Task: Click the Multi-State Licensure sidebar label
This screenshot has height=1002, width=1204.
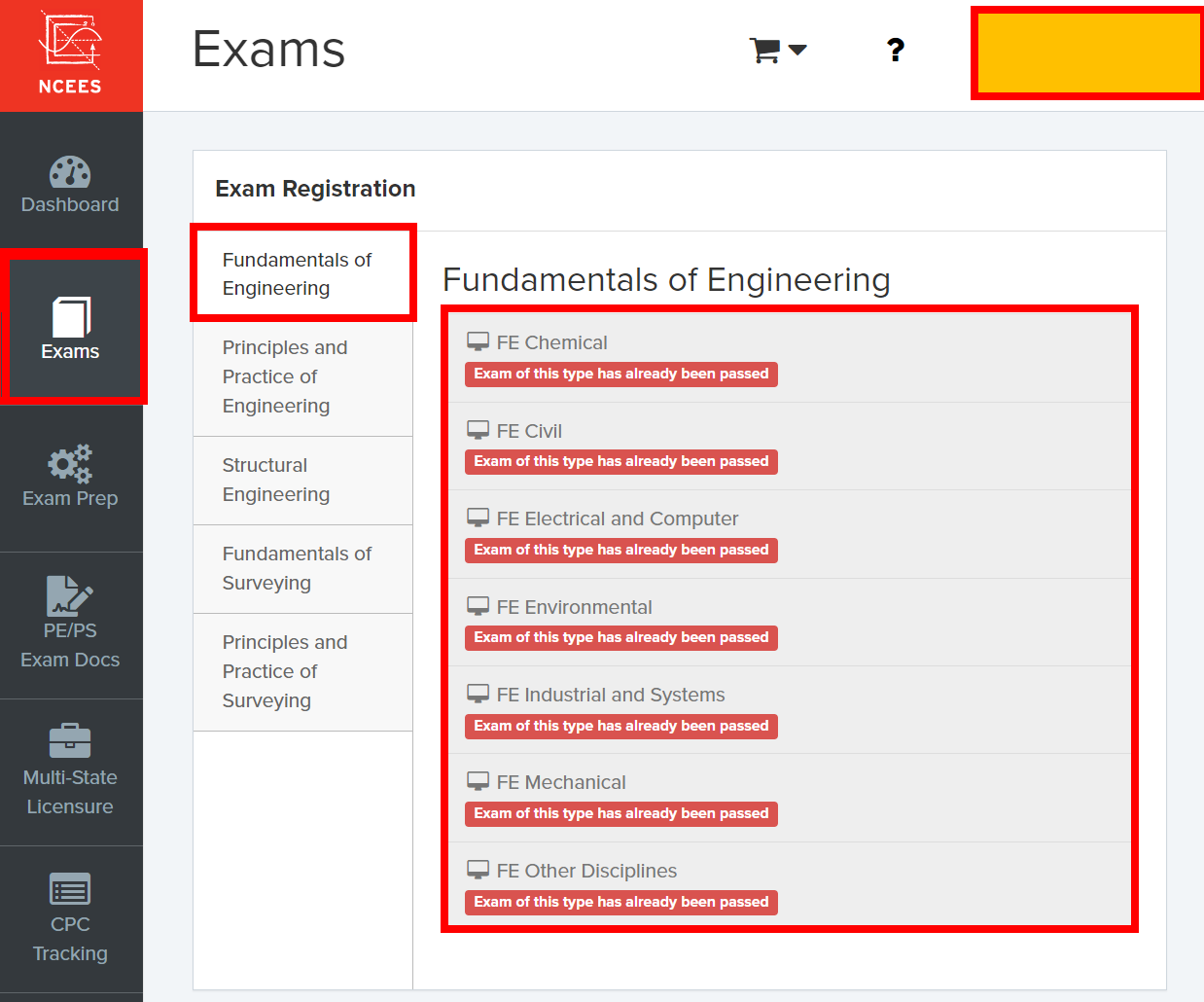Action: click(70, 792)
